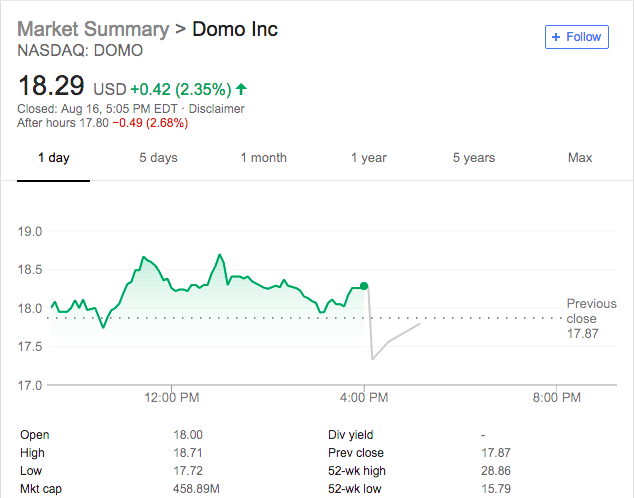This screenshot has height=498, width=634.
Task: Click the NASDAQ: DOMO ticker text
Action: (x=80, y=51)
